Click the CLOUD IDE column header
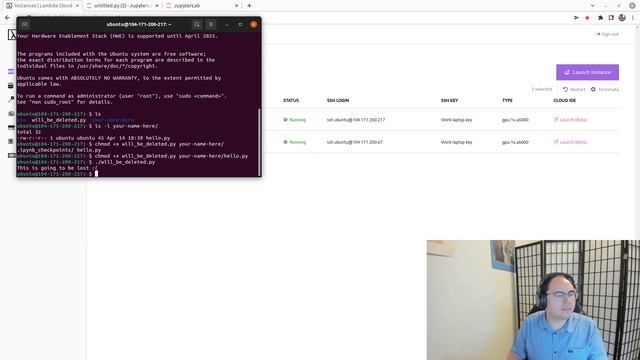This screenshot has width=640, height=360. click(564, 100)
